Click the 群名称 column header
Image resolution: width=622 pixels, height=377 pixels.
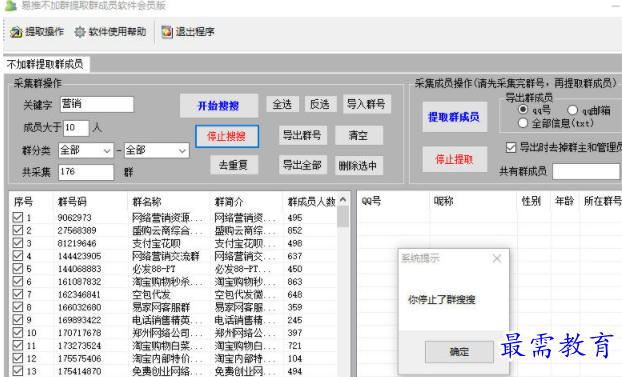(147, 202)
